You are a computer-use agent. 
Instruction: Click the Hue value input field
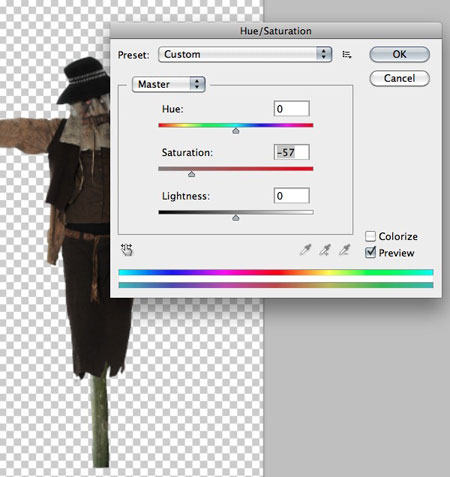pyautogui.click(x=292, y=109)
